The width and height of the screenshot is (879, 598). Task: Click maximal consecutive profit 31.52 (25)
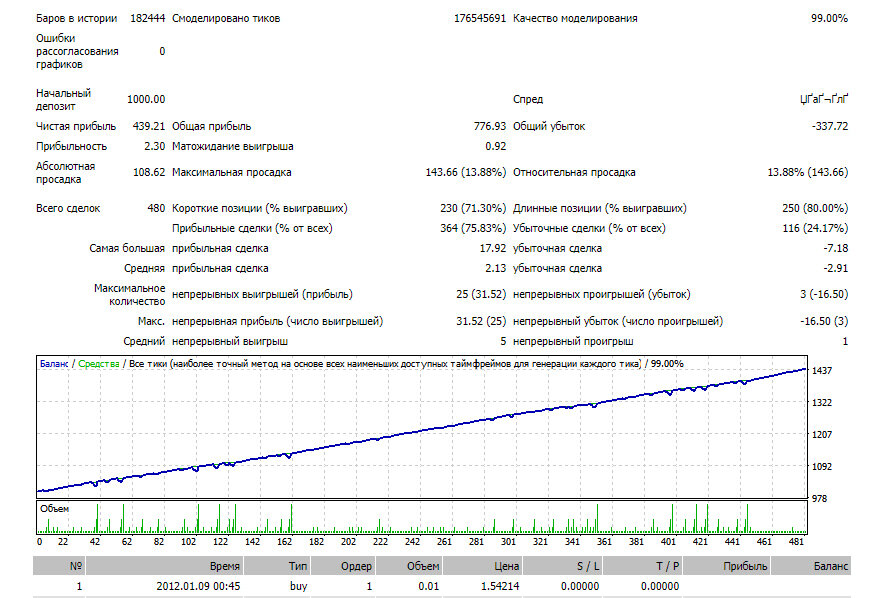pos(481,321)
